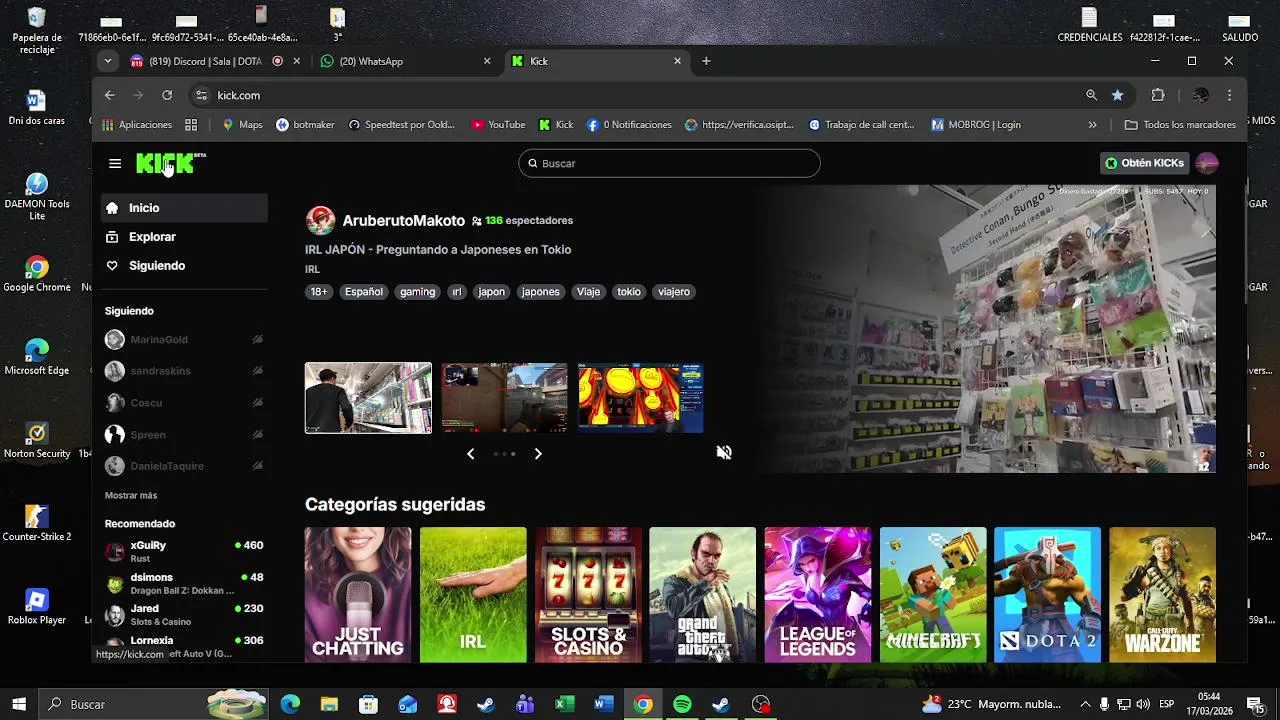Viewport: 1280px width, 720px height.
Task: Open Just Chatting category
Action: 358,595
